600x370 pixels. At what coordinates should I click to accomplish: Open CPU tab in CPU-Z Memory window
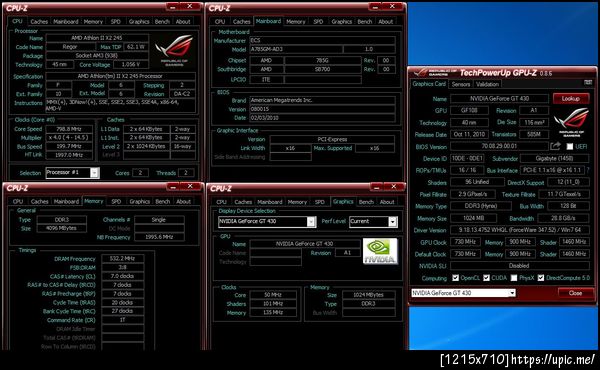18,202
